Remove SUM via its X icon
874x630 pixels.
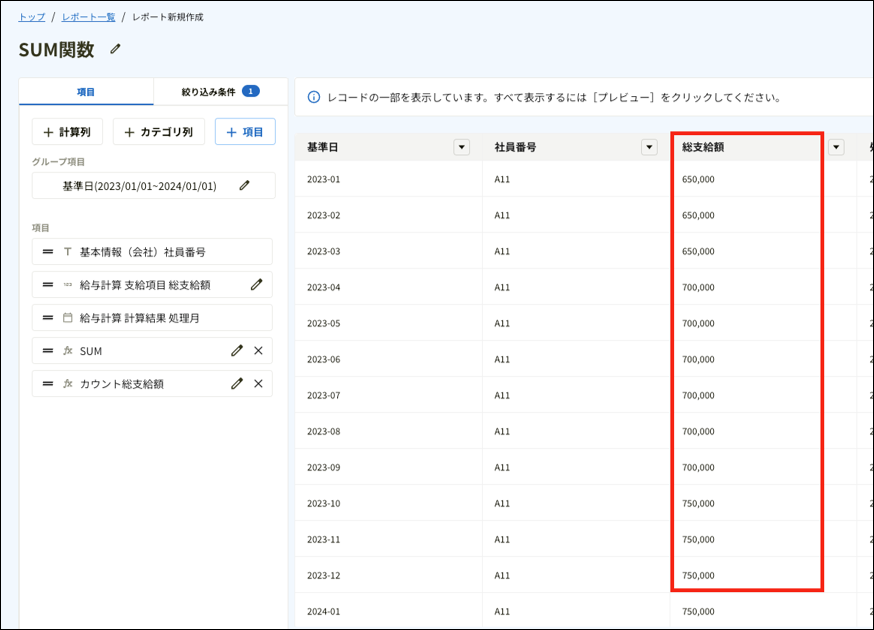(x=259, y=350)
